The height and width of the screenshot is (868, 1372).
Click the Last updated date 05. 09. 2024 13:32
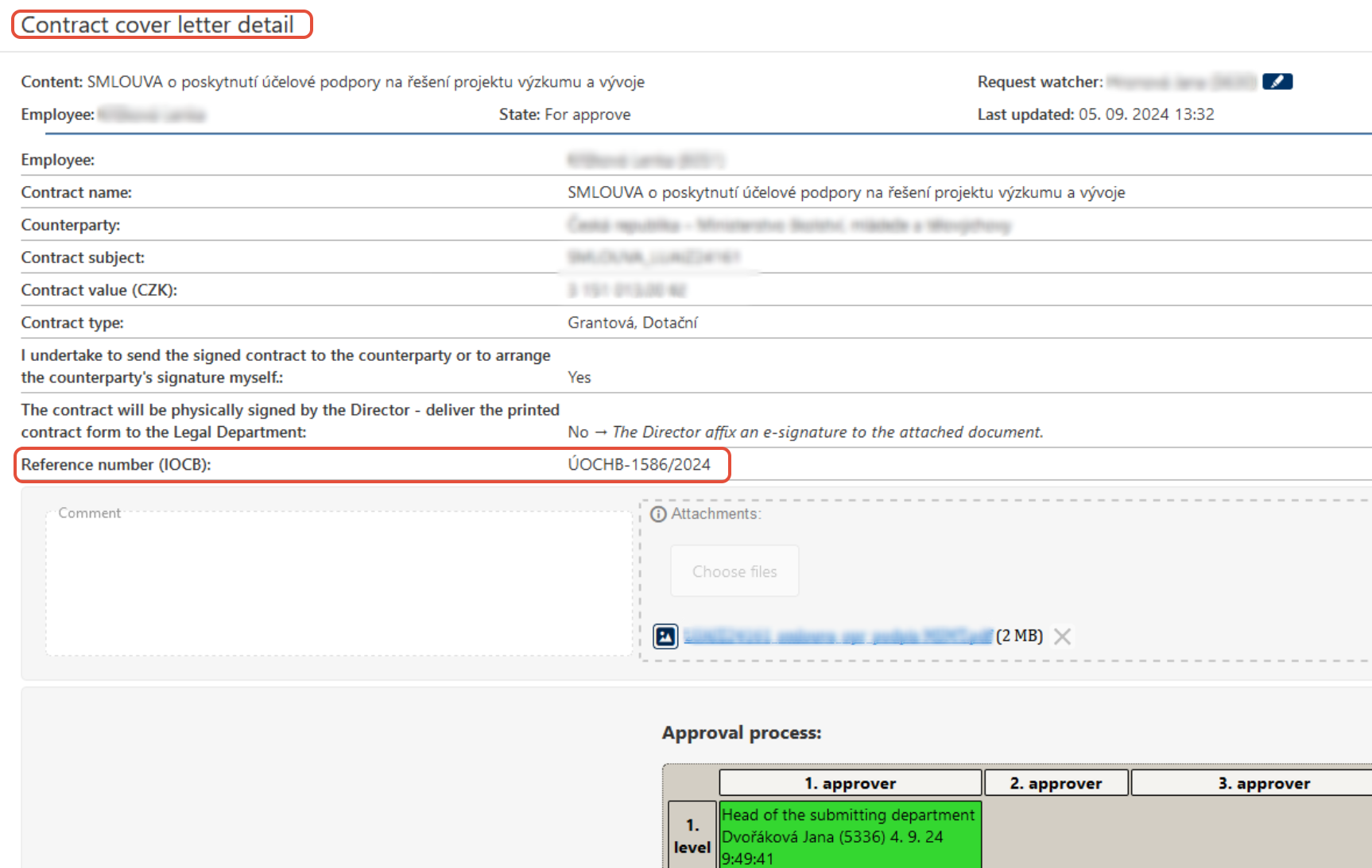click(1146, 114)
